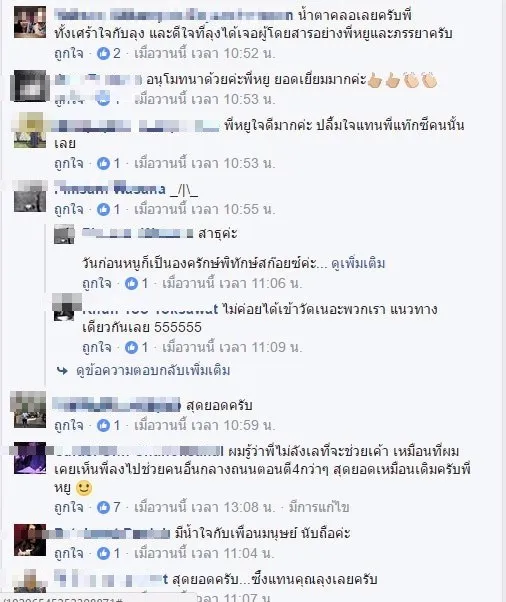Open the purple avatar of the 13:08 commenter
The image size is (506, 602).
[x=30, y=458]
